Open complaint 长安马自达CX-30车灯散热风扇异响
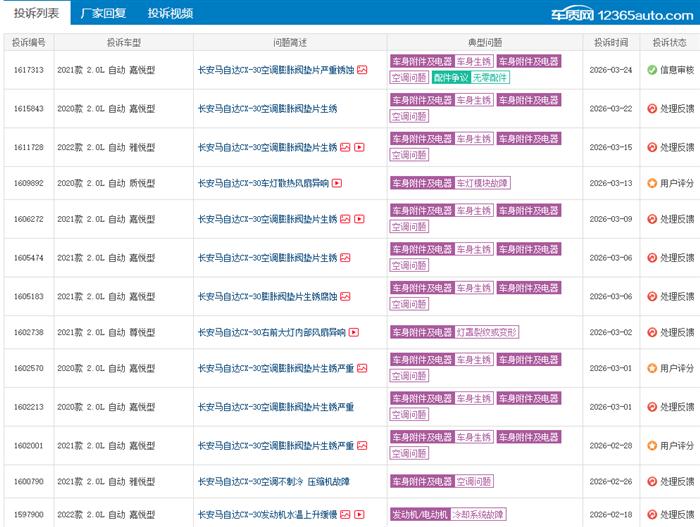 [262, 184]
